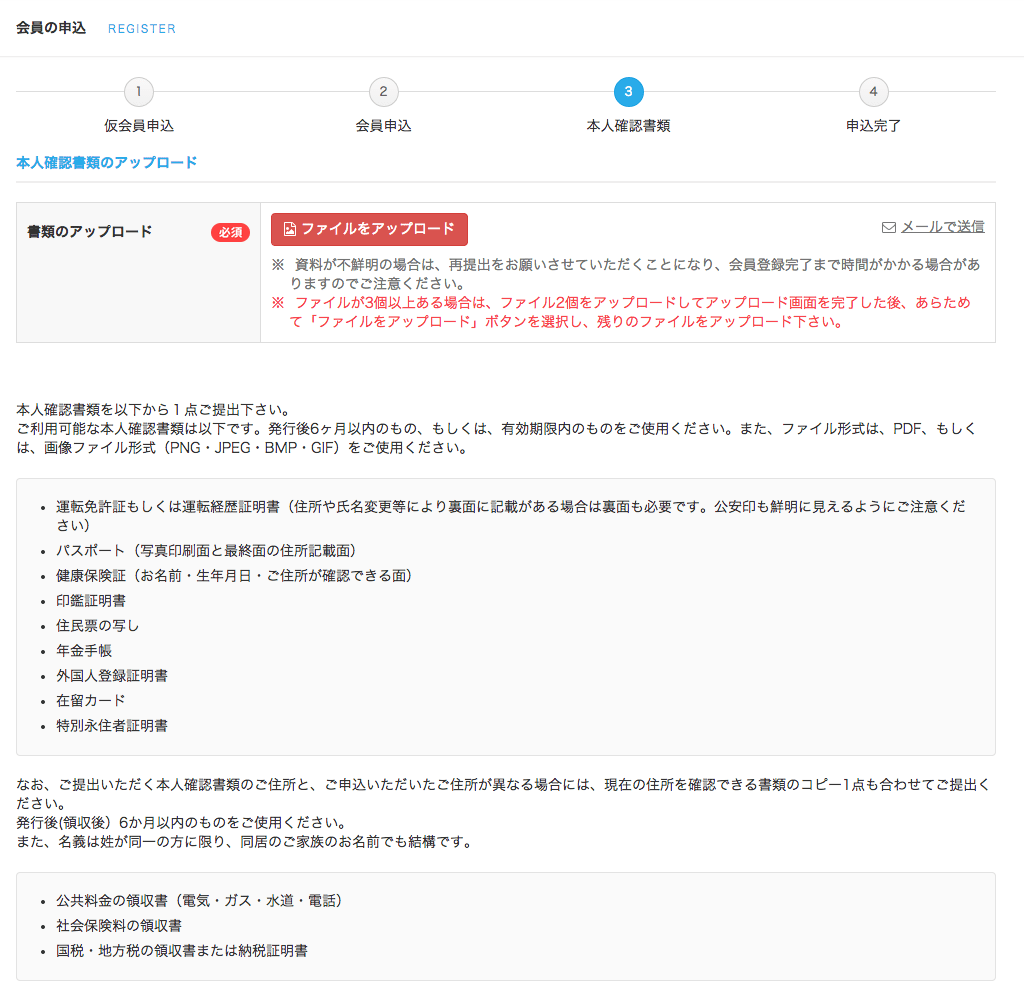This screenshot has width=1024, height=991.
Task: Click the 特別永住者証明書 list item
Action: click(112, 726)
